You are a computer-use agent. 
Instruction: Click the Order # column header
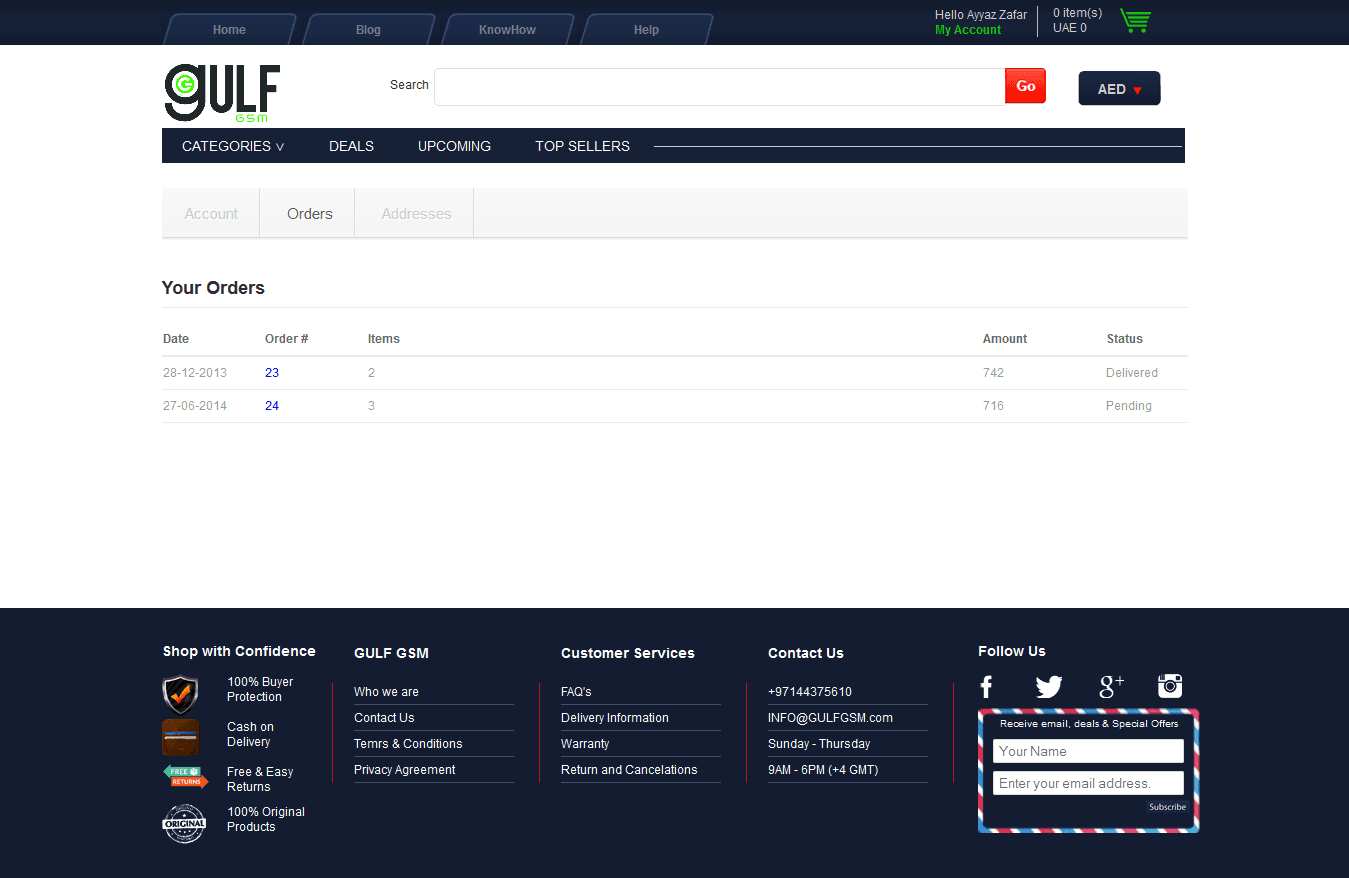[x=286, y=339]
